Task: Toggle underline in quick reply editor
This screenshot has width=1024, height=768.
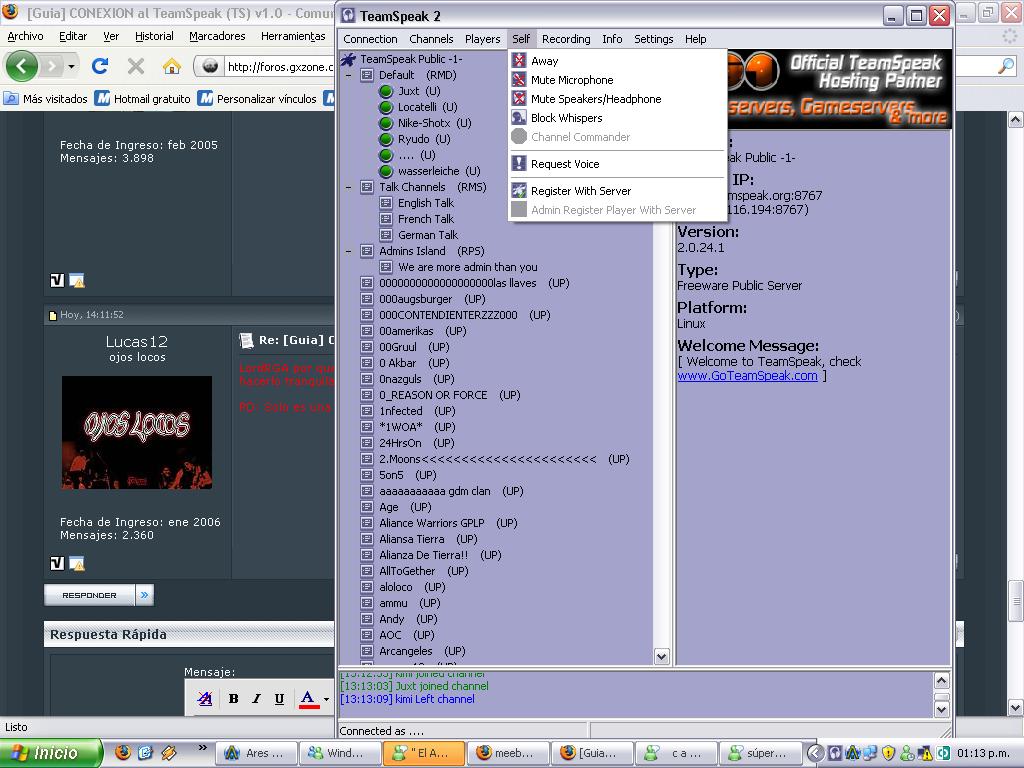Action: pos(280,699)
